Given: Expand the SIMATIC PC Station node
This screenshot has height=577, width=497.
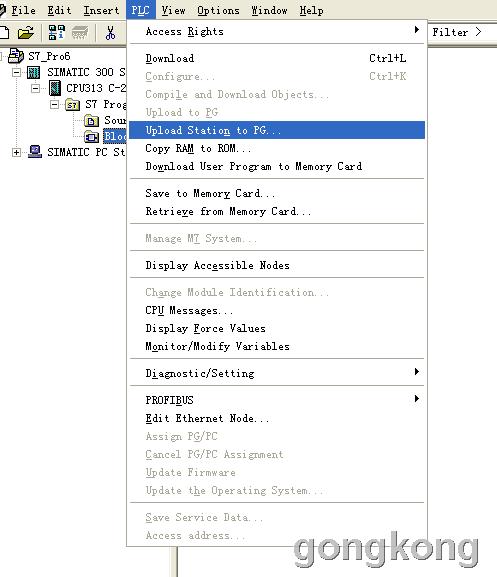Looking at the screenshot, I should [16, 152].
